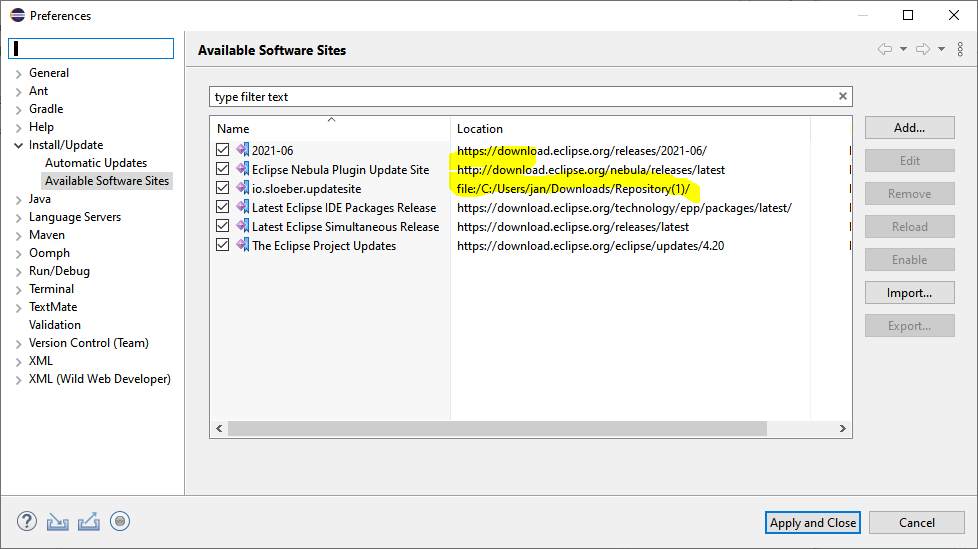The width and height of the screenshot is (978, 549).
Task: Toggle Latest Eclipse IDE Packages Release checkbox
Action: pyautogui.click(x=223, y=207)
